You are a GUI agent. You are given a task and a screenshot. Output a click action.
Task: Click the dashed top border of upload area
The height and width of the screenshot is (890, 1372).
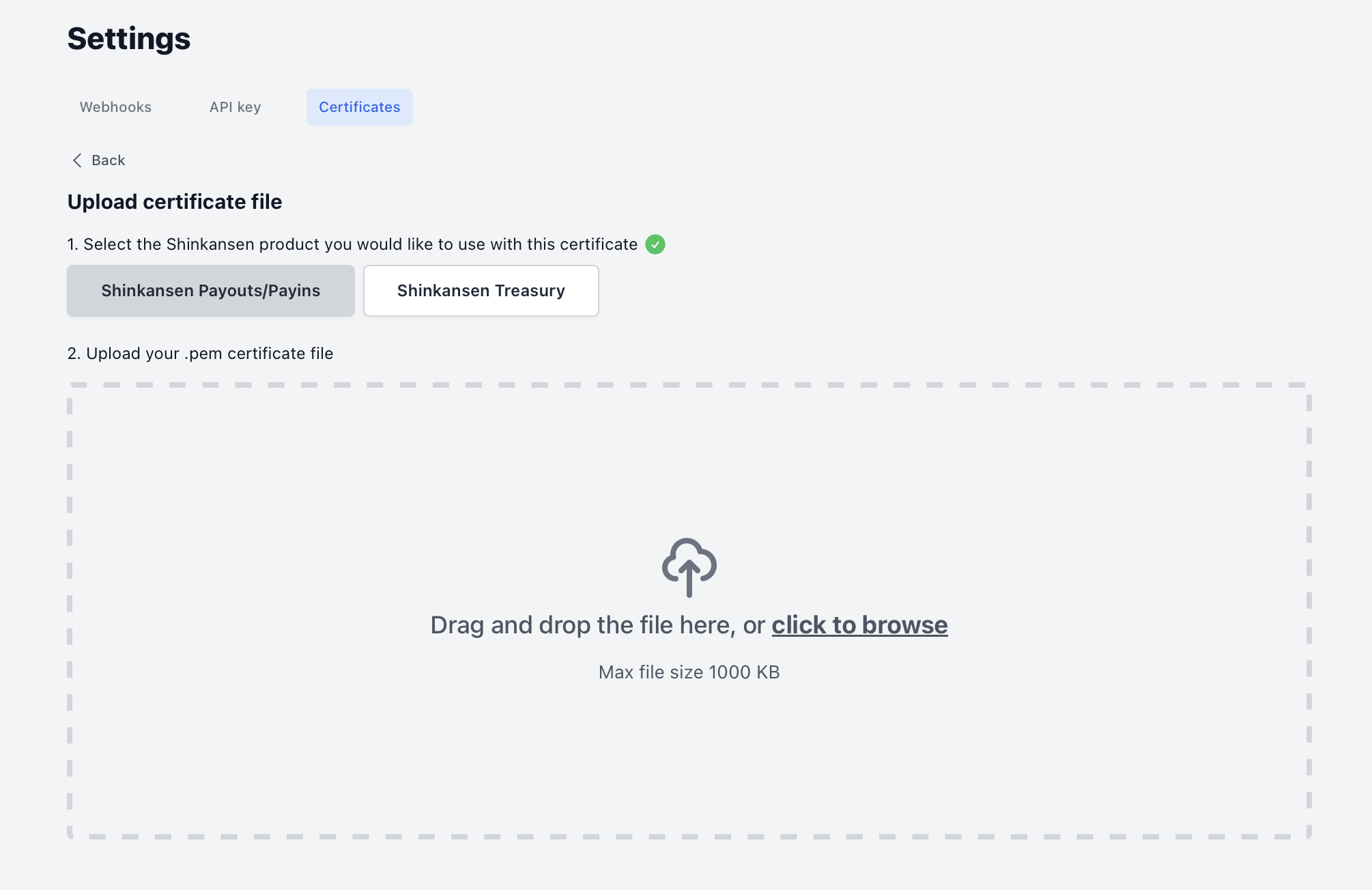(x=689, y=385)
